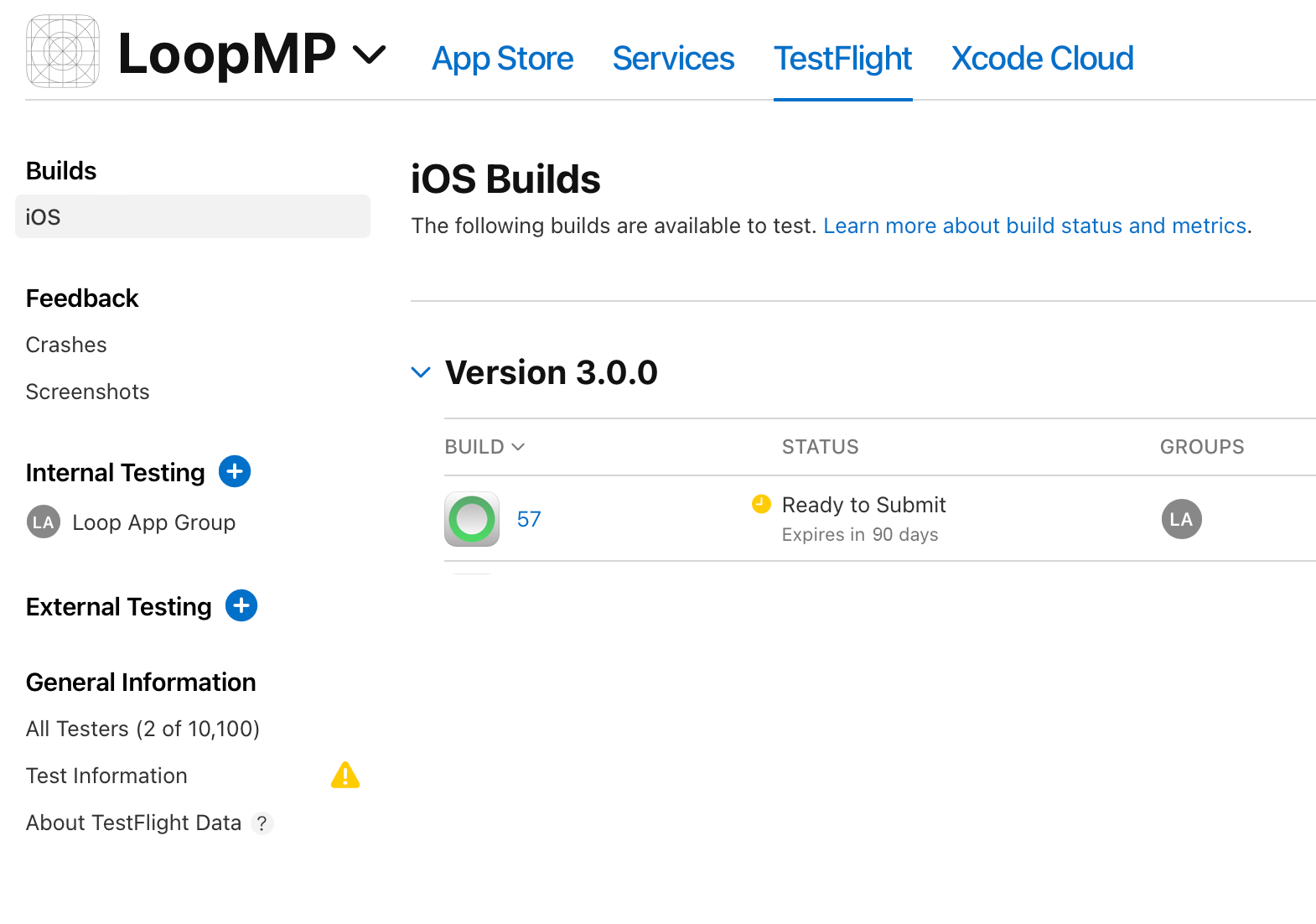The width and height of the screenshot is (1316, 924).
Task: Open build number 57
Action: click(529, 519)
